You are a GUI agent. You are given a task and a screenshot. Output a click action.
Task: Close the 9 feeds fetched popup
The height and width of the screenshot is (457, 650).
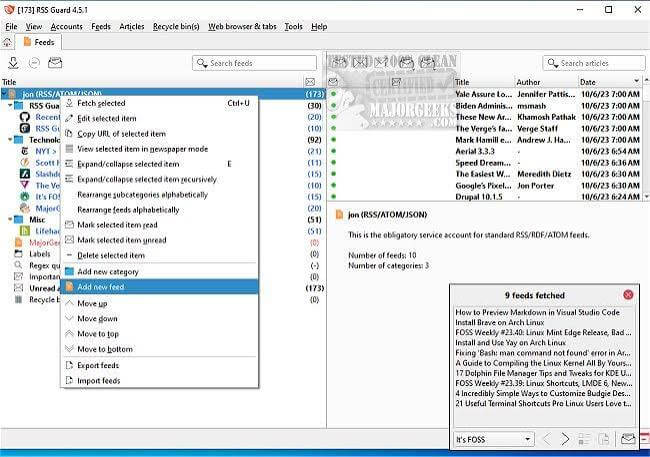pos(628,295)
